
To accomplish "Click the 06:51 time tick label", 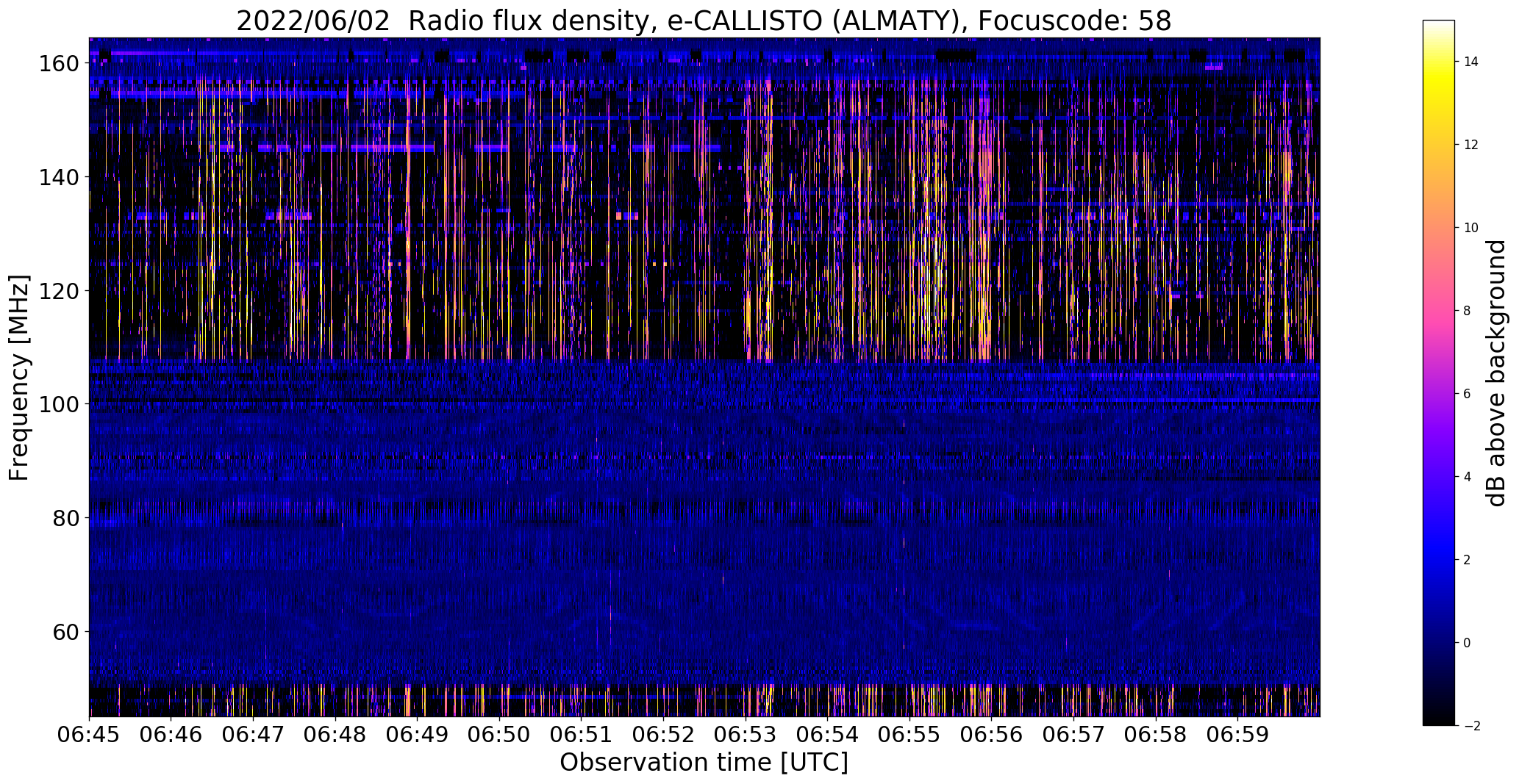I will point(582,734).
